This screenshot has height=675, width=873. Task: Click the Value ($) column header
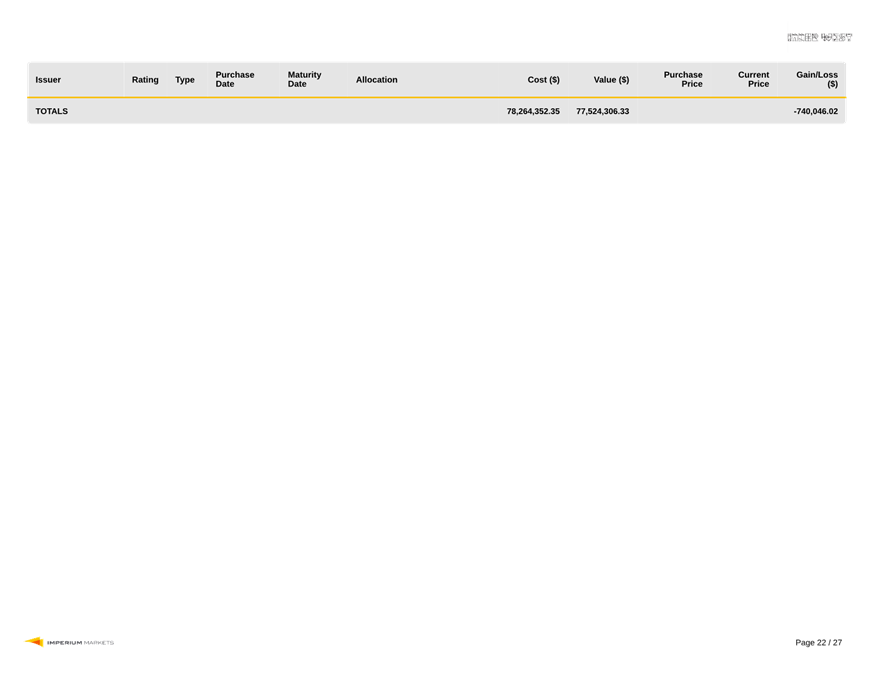click(611, 80)
